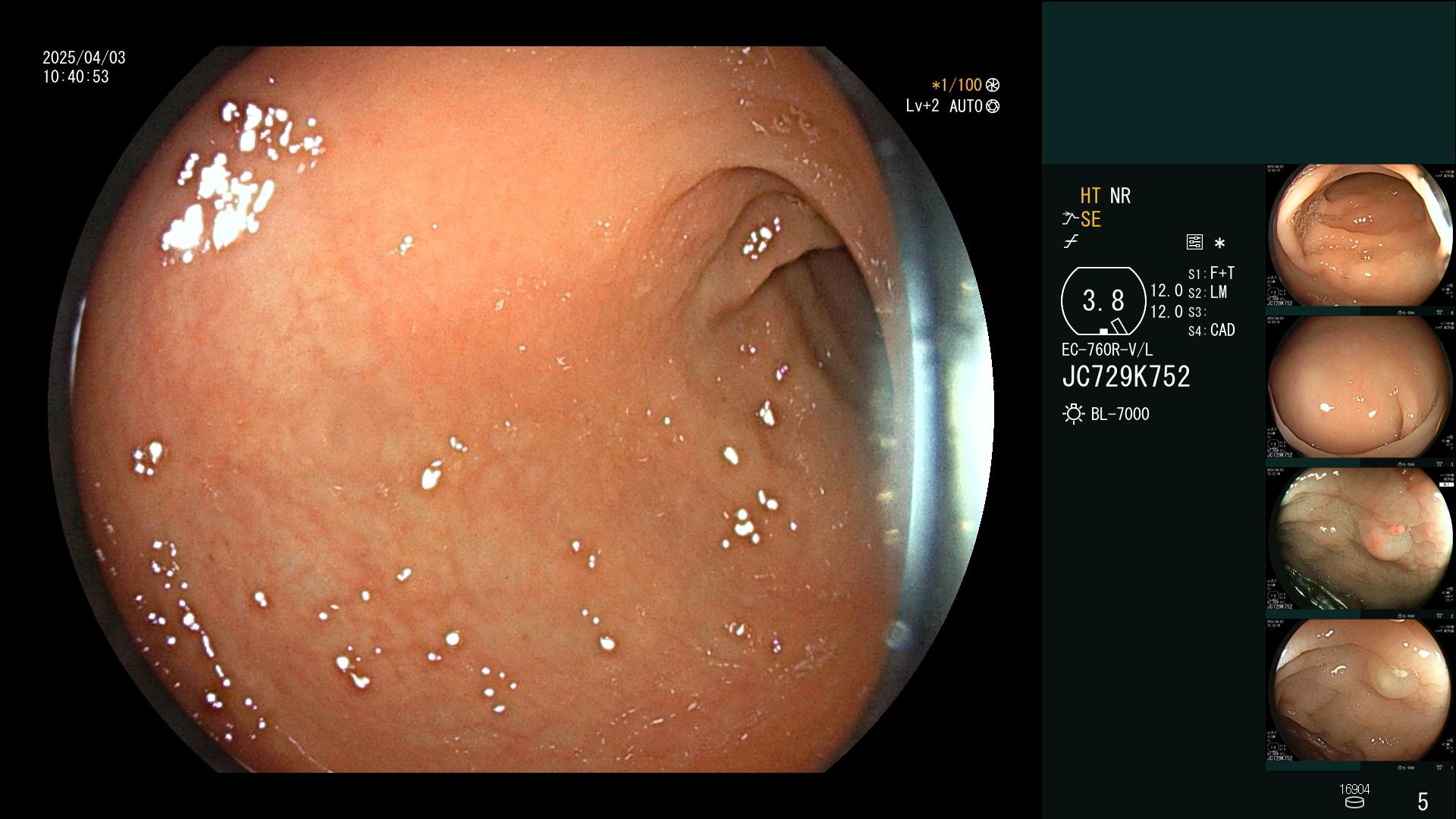Screen dimensions: 1456x819
Task: Click the iris mode icon beside AUTO
Action: click(993, 106)
